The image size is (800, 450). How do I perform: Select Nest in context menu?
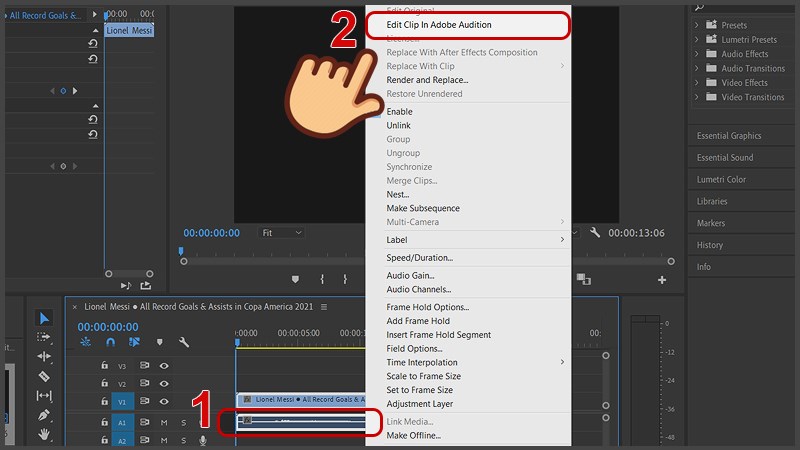coord(397,194)
